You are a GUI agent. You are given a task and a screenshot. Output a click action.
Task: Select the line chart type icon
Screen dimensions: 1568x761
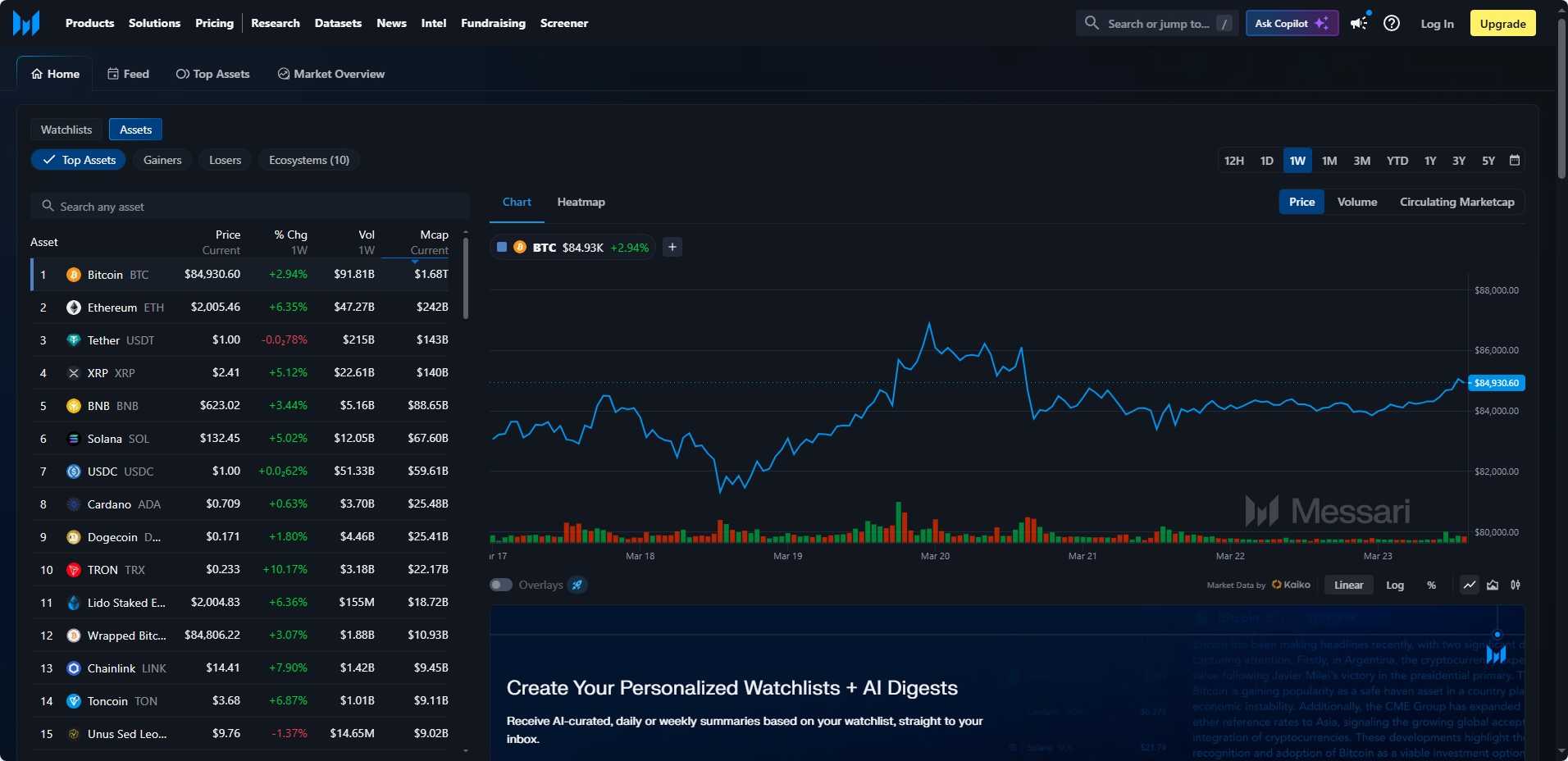click(1470, 585)
